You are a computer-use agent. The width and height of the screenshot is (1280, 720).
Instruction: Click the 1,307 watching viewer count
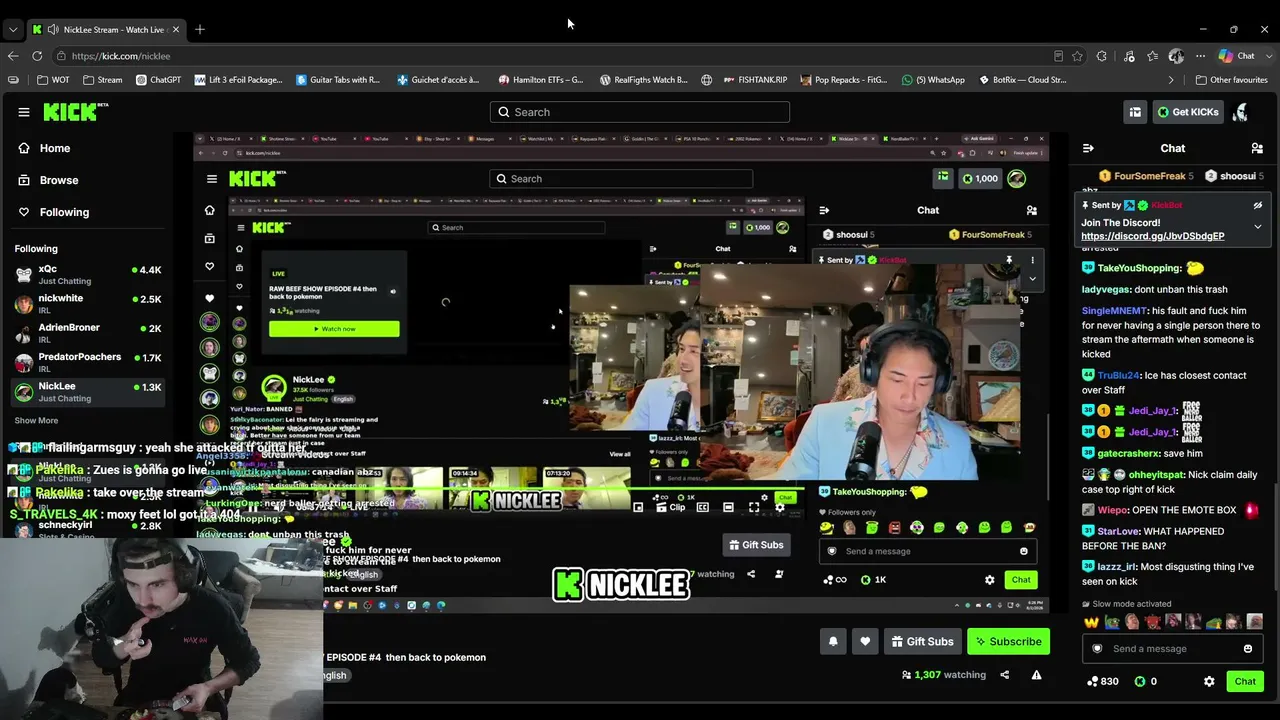point(944,675)
